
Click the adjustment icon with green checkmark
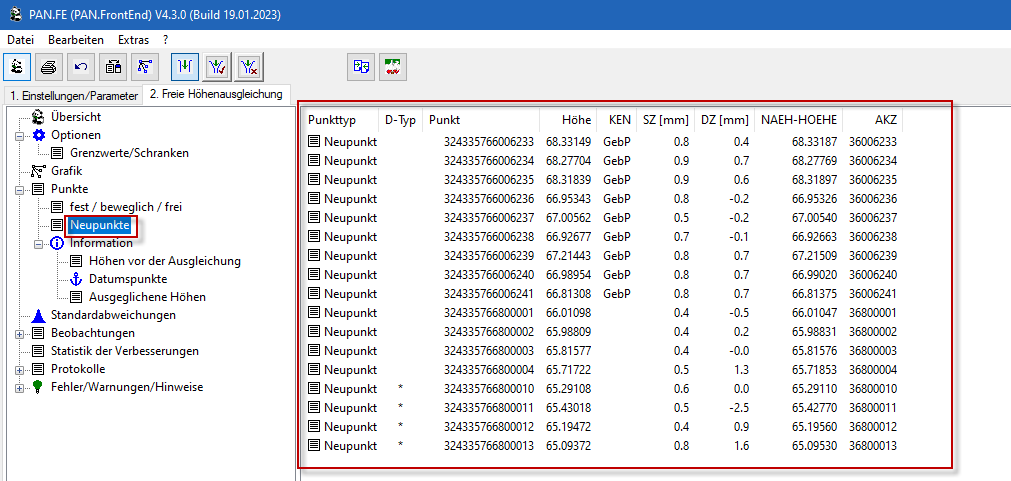217,67
